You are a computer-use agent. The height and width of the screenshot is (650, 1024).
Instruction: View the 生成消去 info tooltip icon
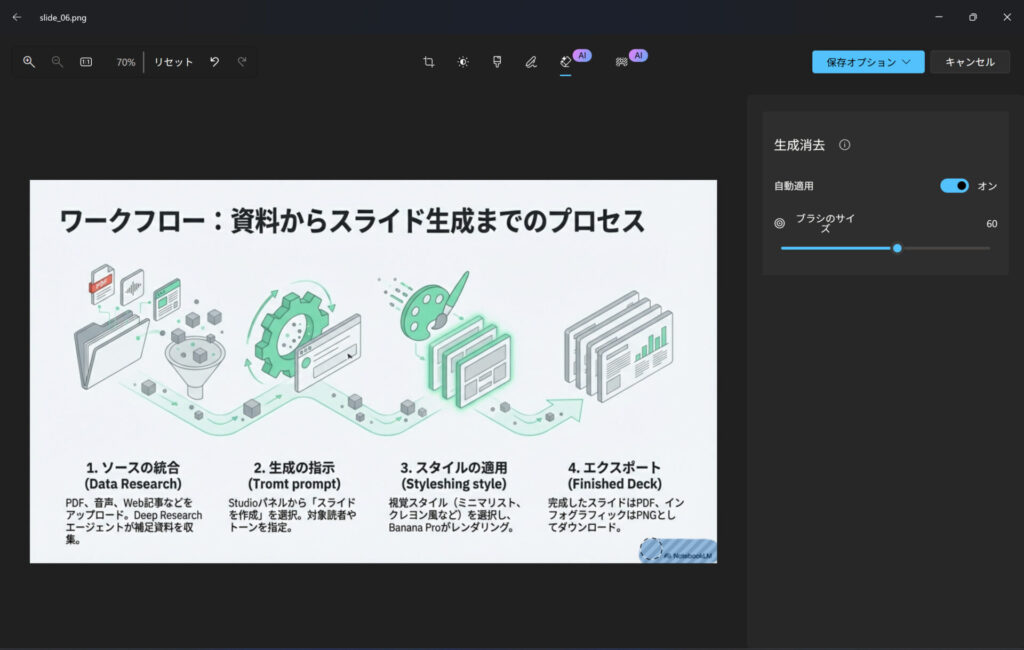click(844, 144)
